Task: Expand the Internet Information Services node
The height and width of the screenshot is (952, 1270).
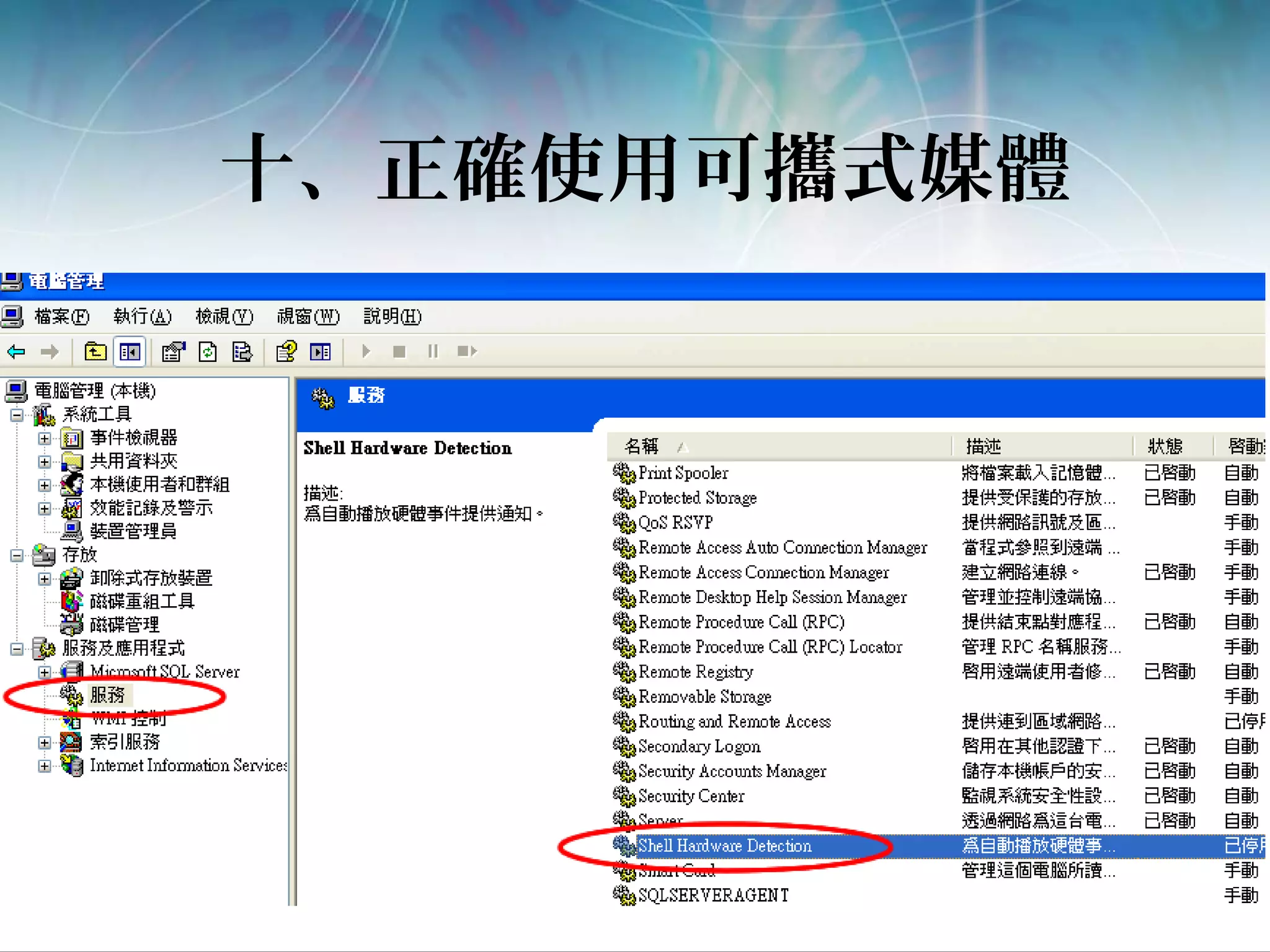Action: (45, 766)
